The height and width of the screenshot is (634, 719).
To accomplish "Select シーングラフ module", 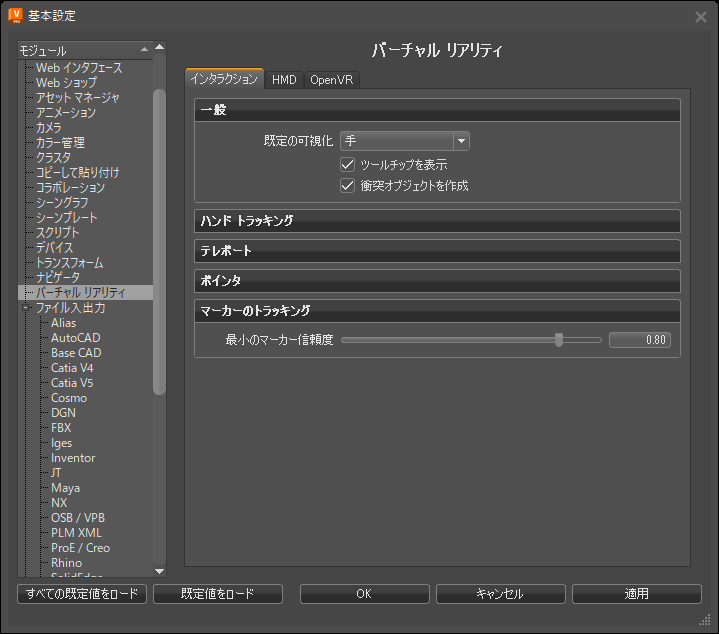I will click(x=62, y=203).
